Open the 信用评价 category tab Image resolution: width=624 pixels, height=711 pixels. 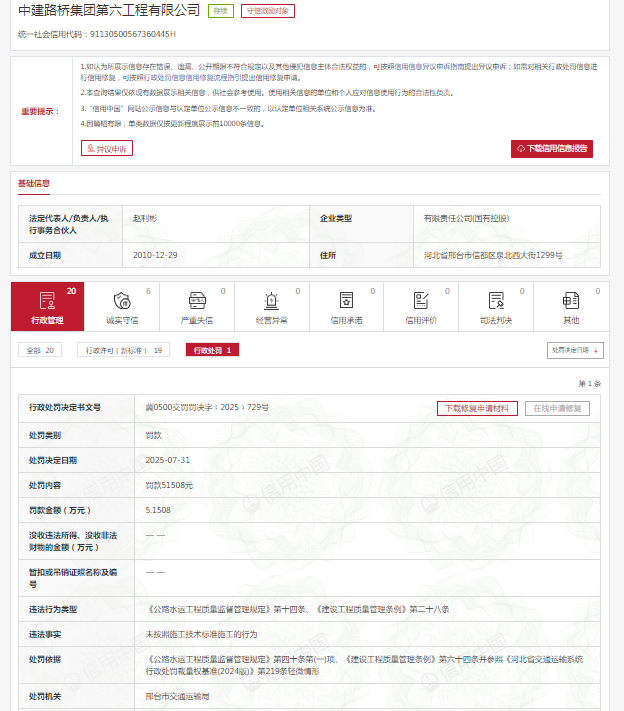pos(421,306)
